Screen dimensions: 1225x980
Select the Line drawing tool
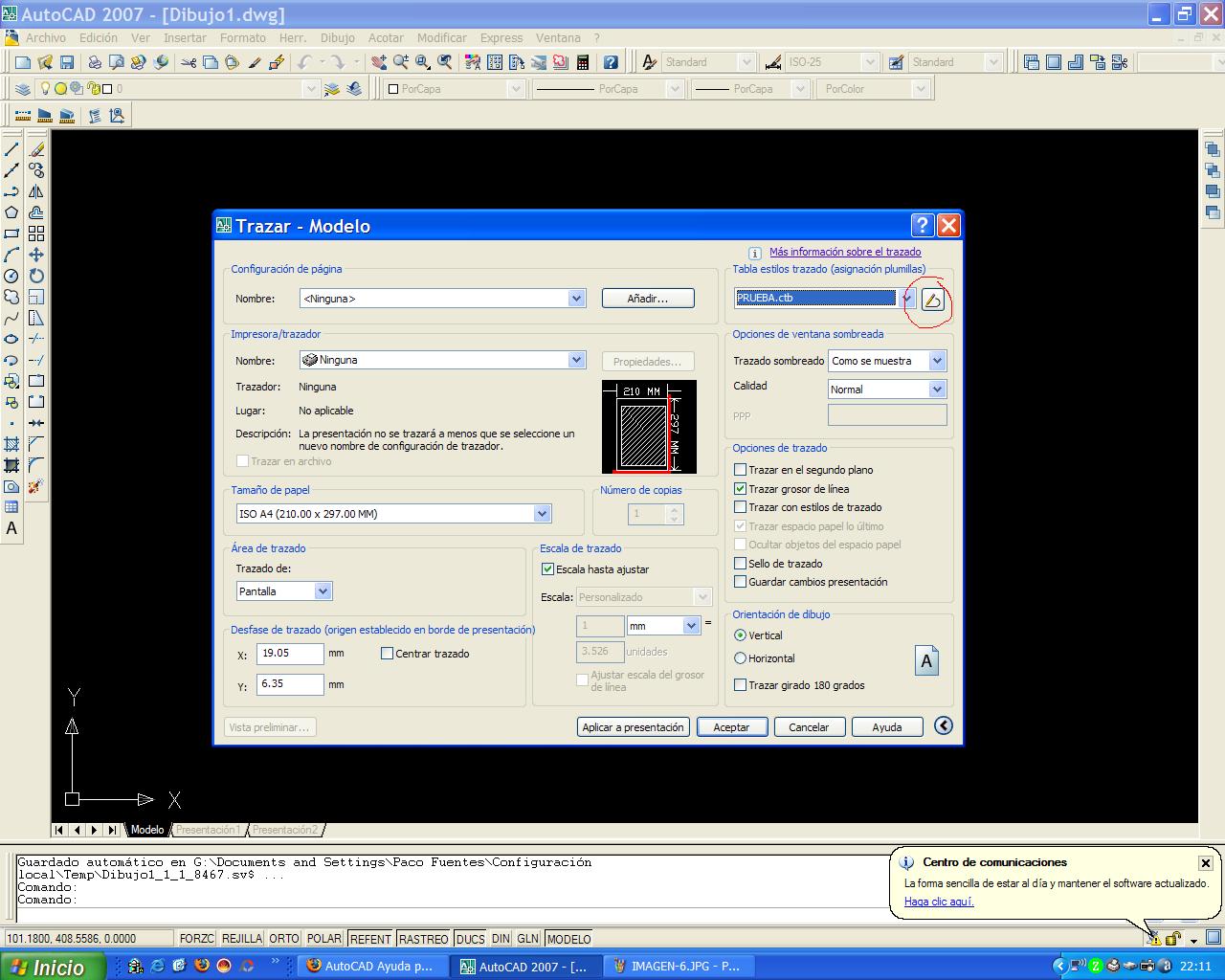click(x=11, y=149)
